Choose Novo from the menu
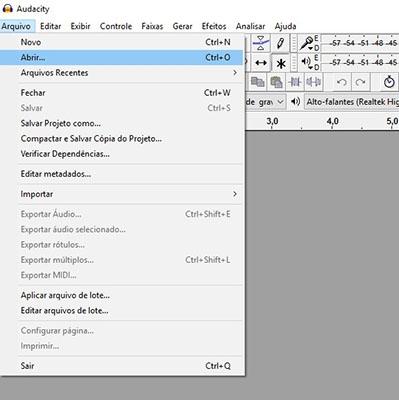The height and width of the screenshot is (400, 399). click(123, 42)
